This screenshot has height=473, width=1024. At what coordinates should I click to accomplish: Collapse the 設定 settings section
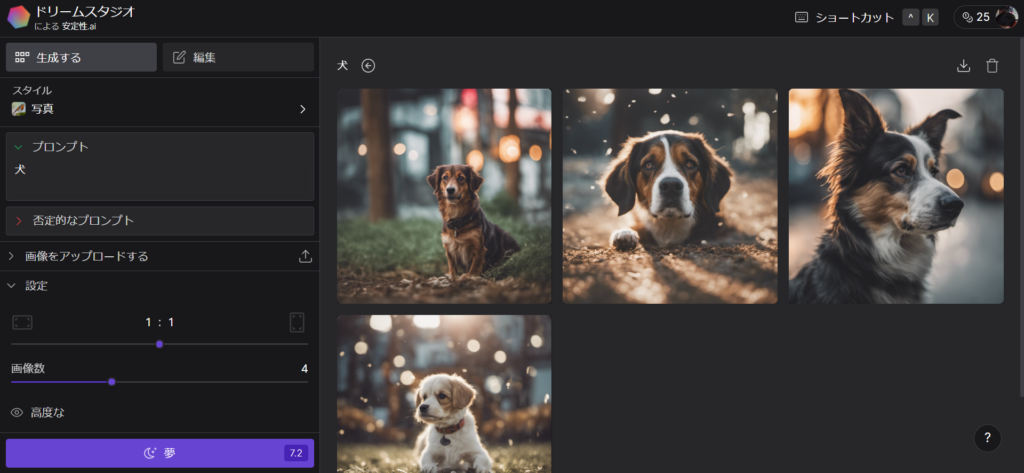(12, 285)
